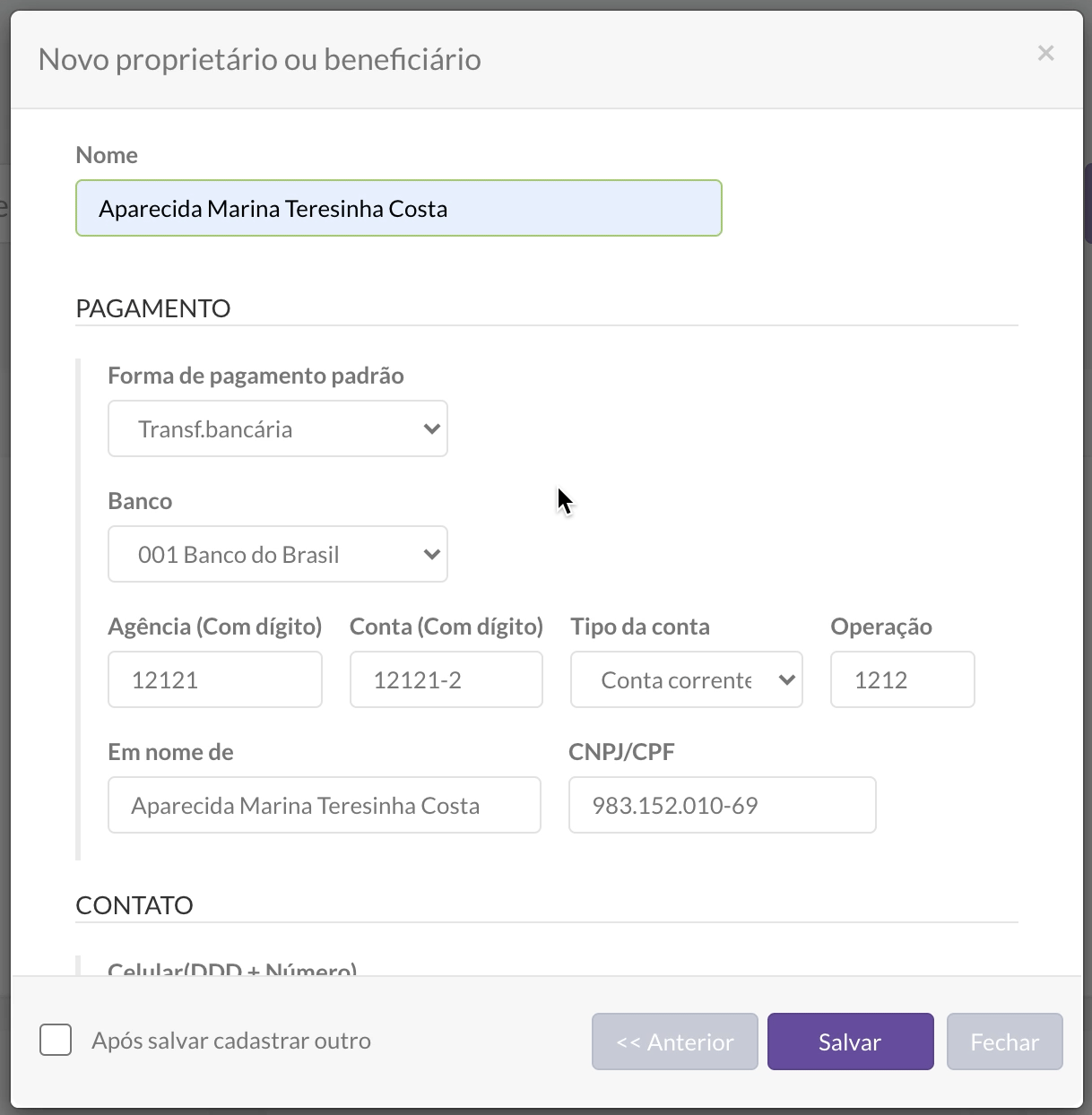Go back with the << Anterior button
Screen dimensions: 1092x1115
(x=674, y=1042)
